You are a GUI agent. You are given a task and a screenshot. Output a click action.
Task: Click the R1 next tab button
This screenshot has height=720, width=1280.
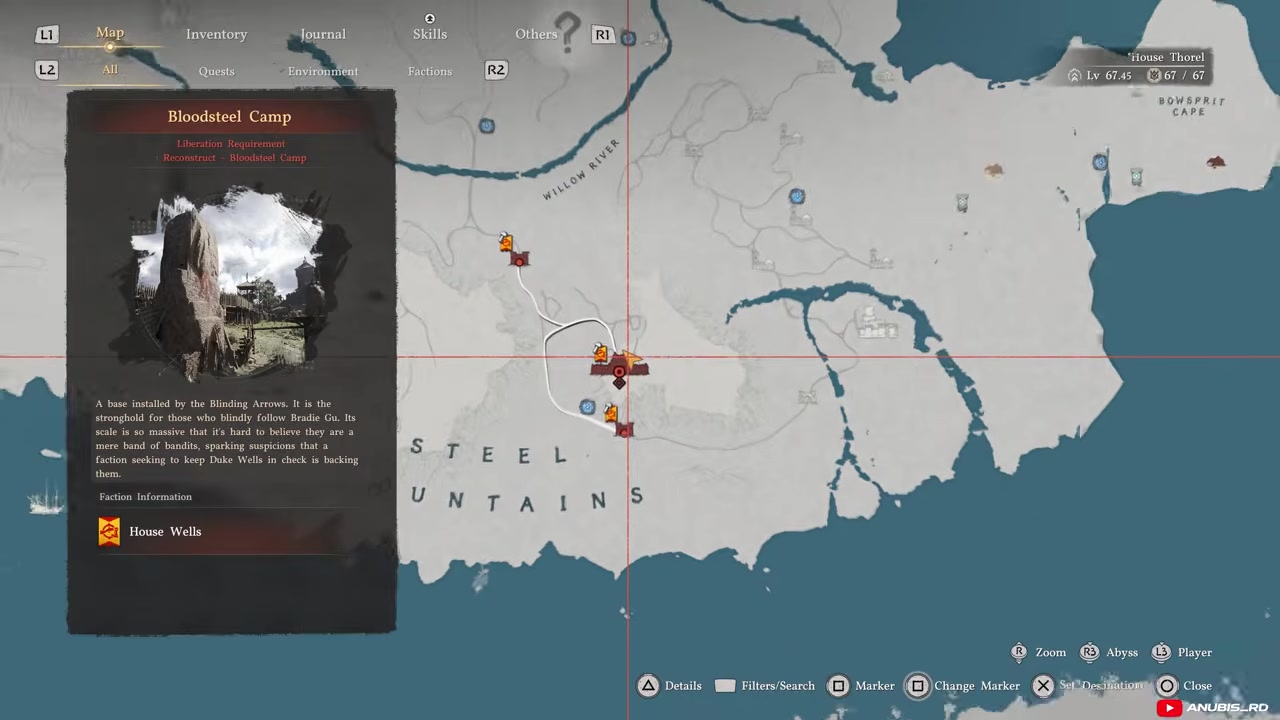(602, 35)
